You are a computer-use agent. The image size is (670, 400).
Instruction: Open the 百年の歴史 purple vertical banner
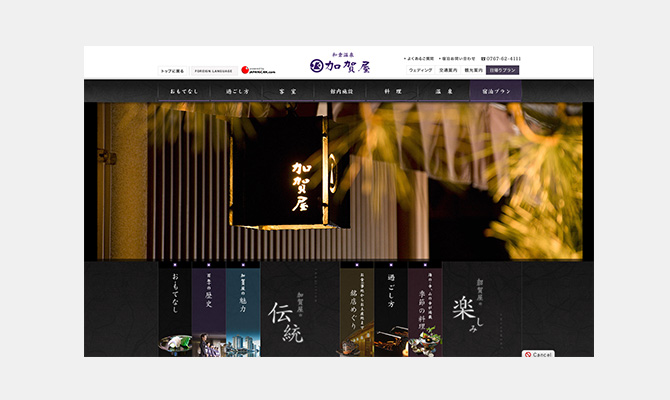click(209, 312)
